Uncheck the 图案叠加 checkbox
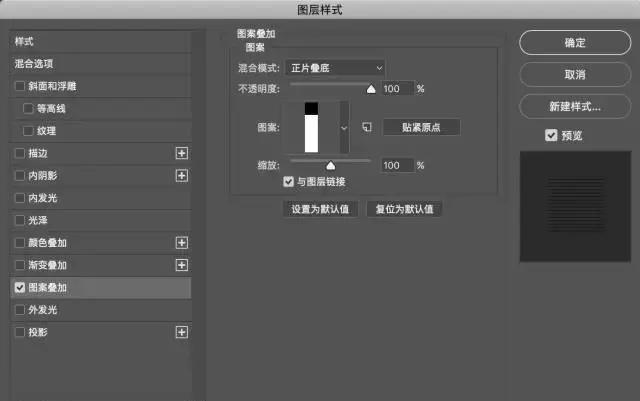The height and width of the screenshot is (401, 640). pos(21,287)
